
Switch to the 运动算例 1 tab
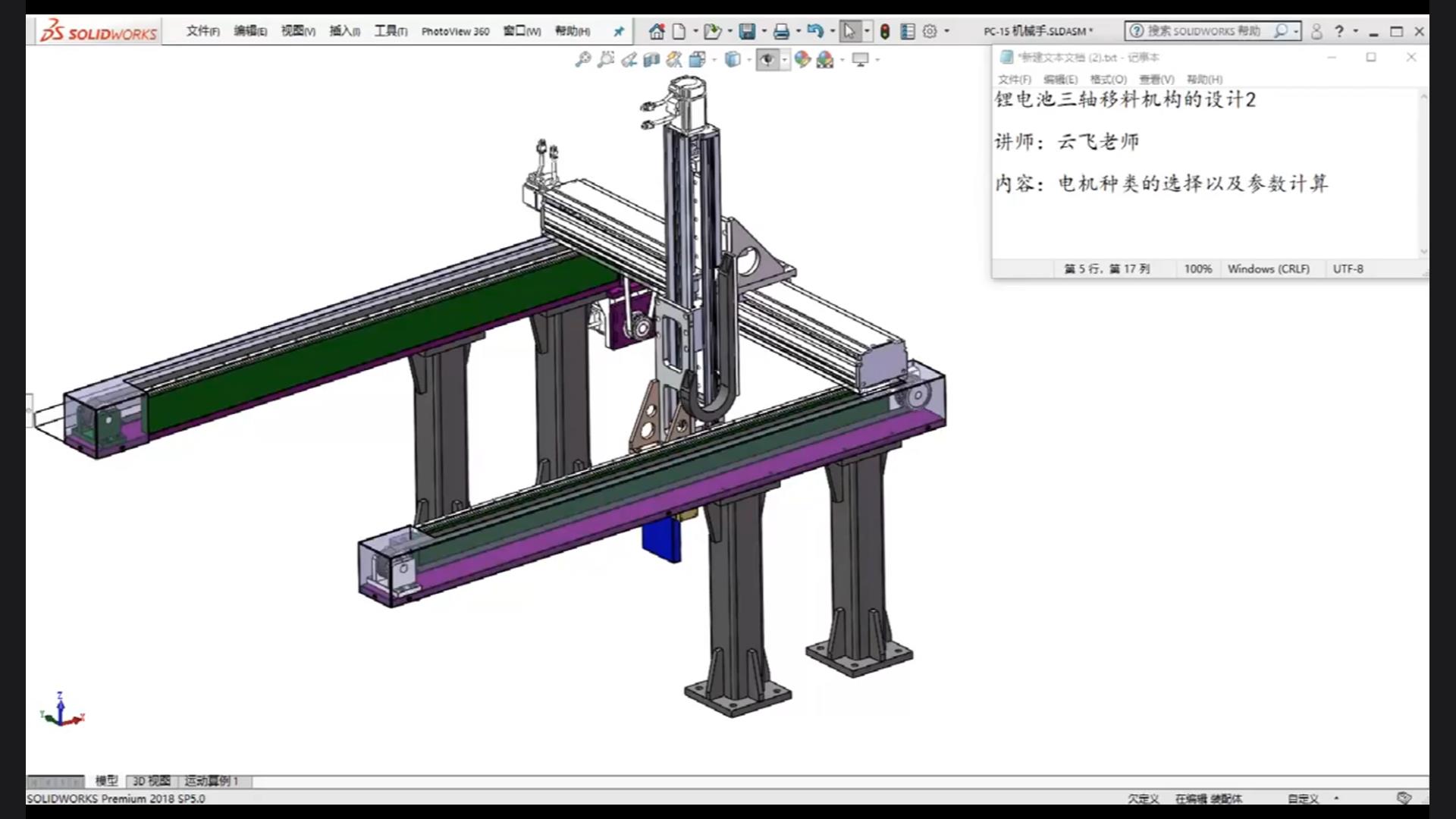point(212,780)
